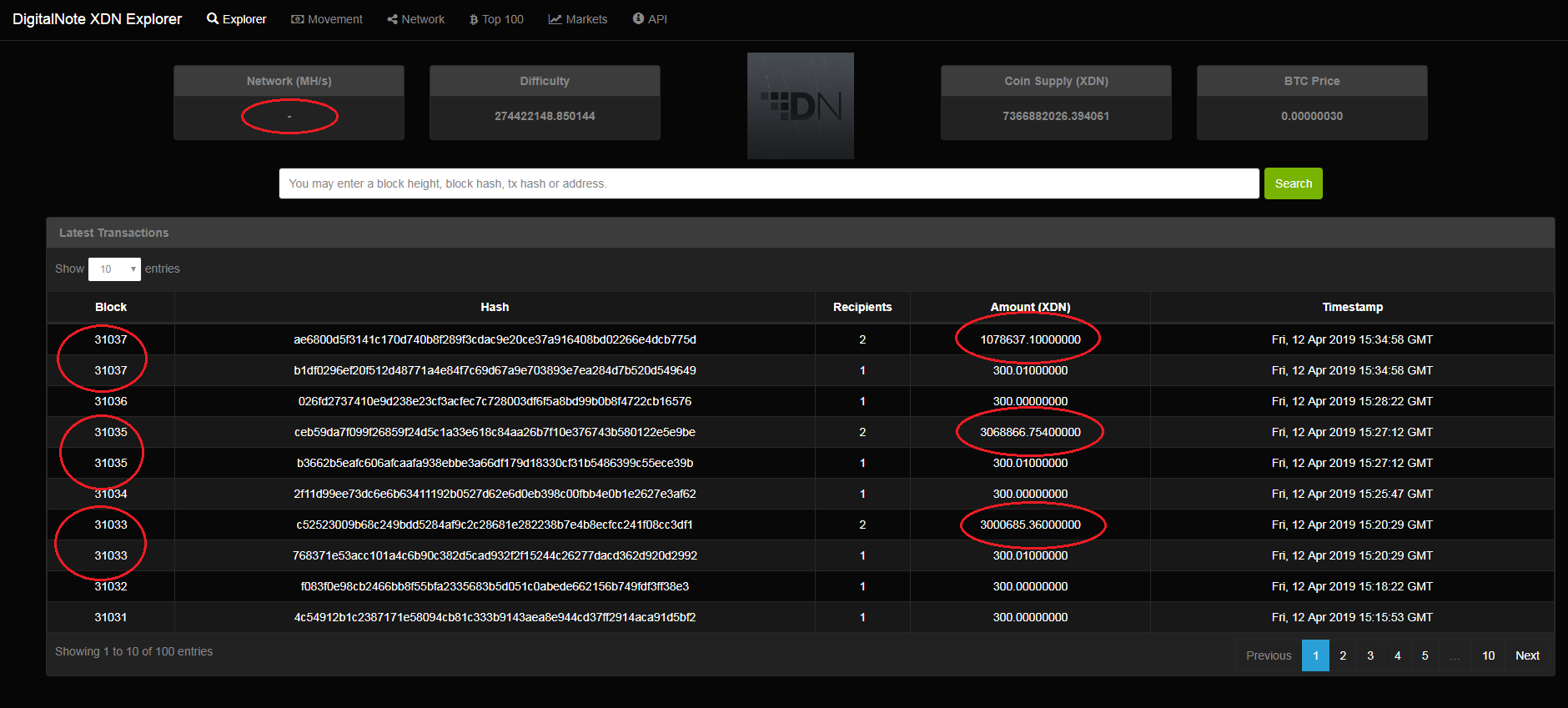Open the Explorer menu item
Image resolution: width=1568 pixels, height=708 pixels.
pos(237,19)
